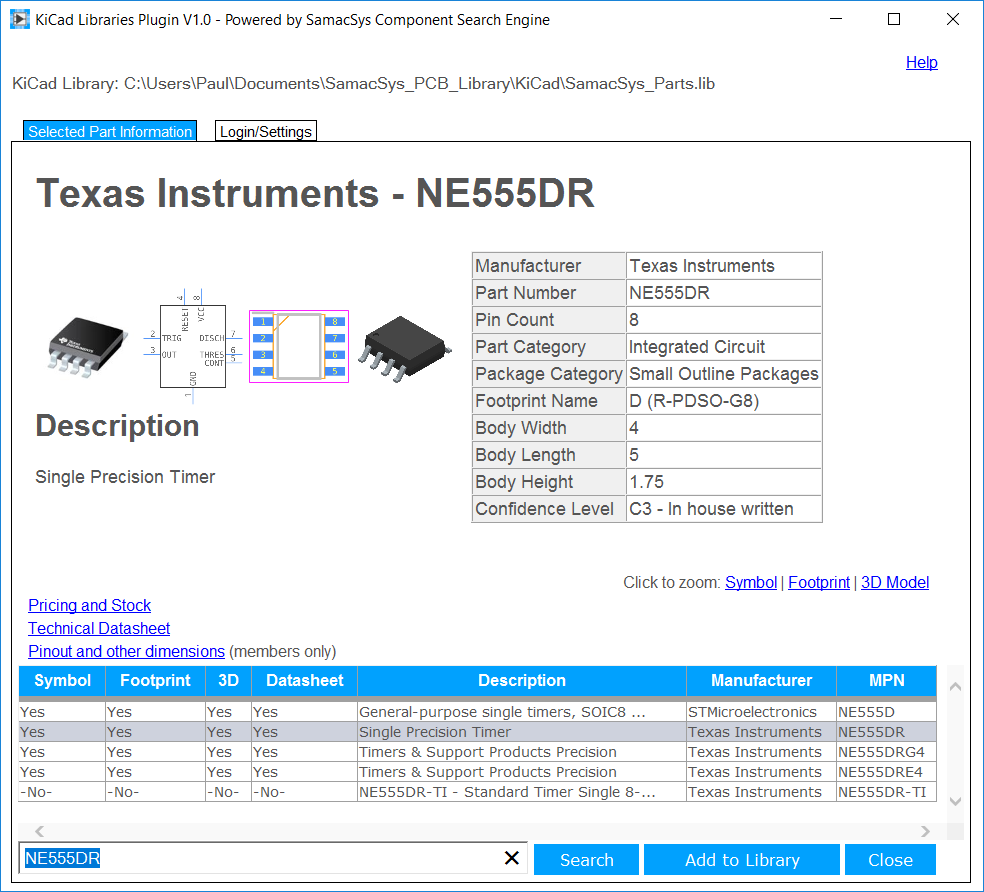Sort results by the Symbol column header

pyautogui.click(x=62, y=680)
